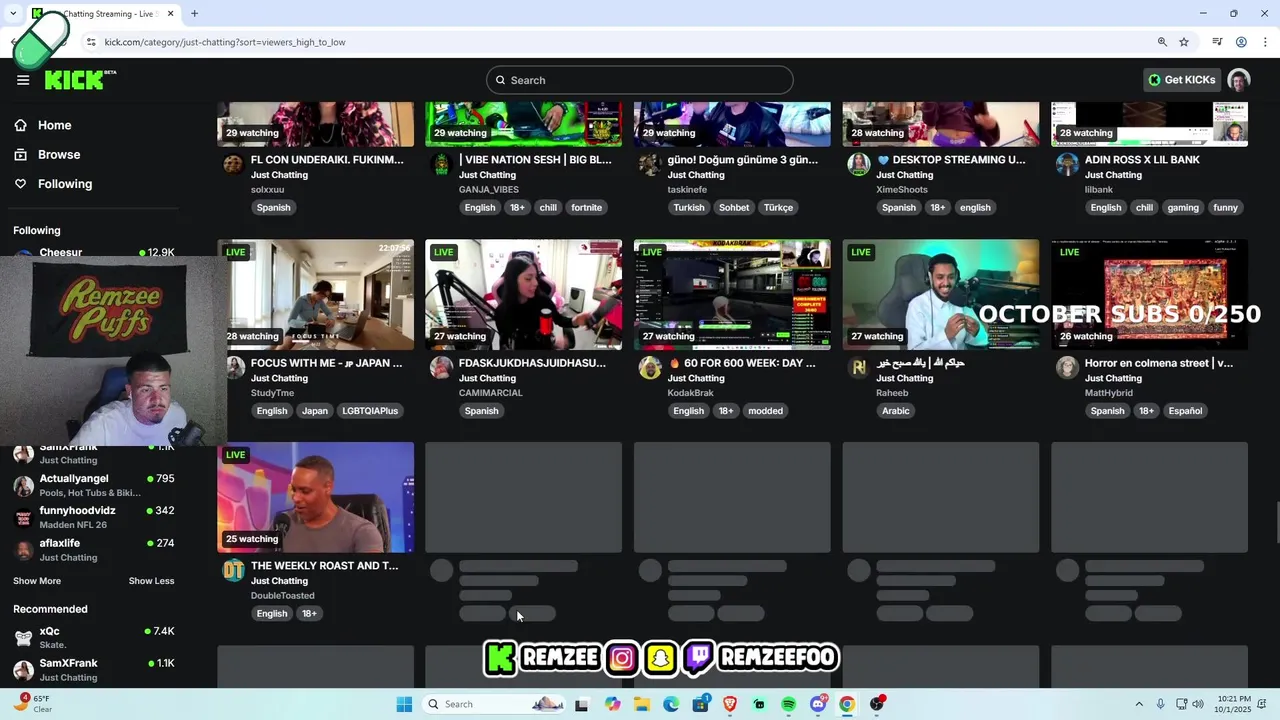Click Just Chatting under XimeShoots

point(905,175)
